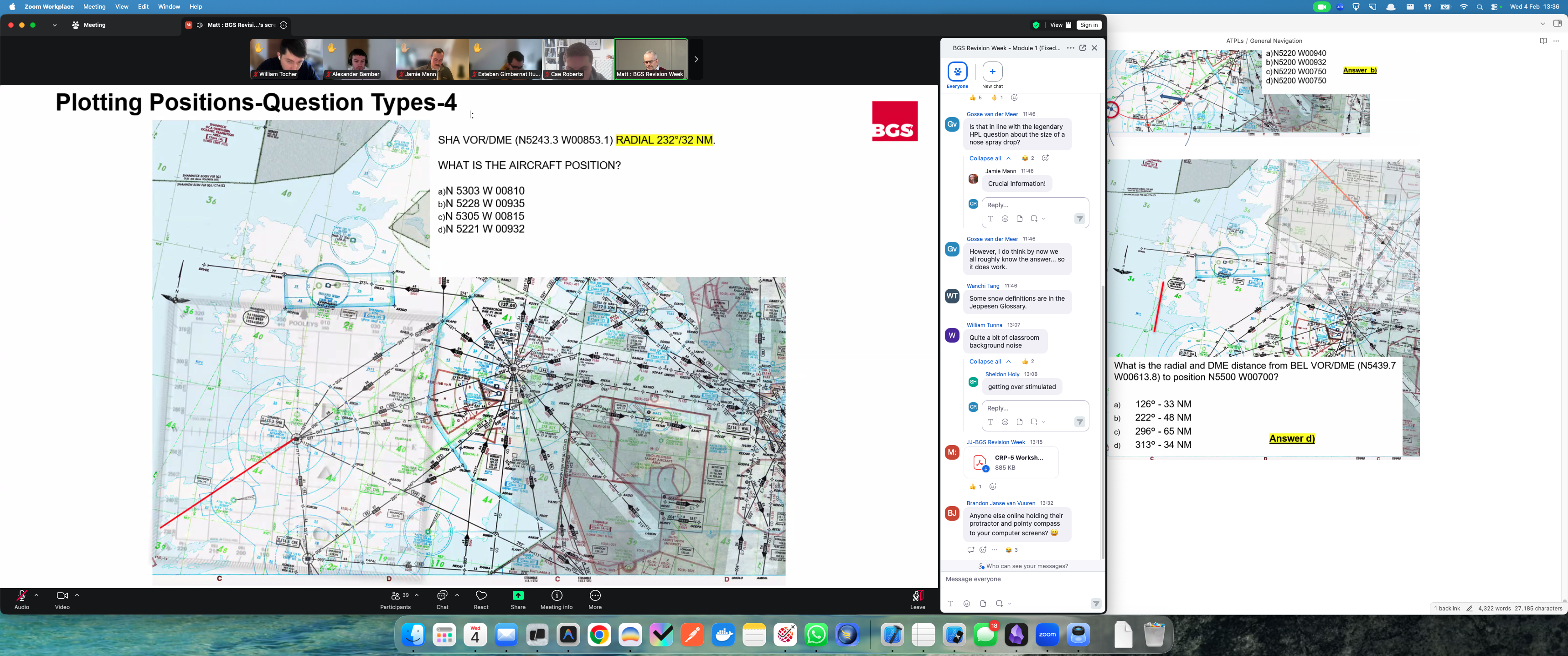Open the View layout dropdown
The height and width of the screenshot is (656, 1568).
[x=1060, y=25]
